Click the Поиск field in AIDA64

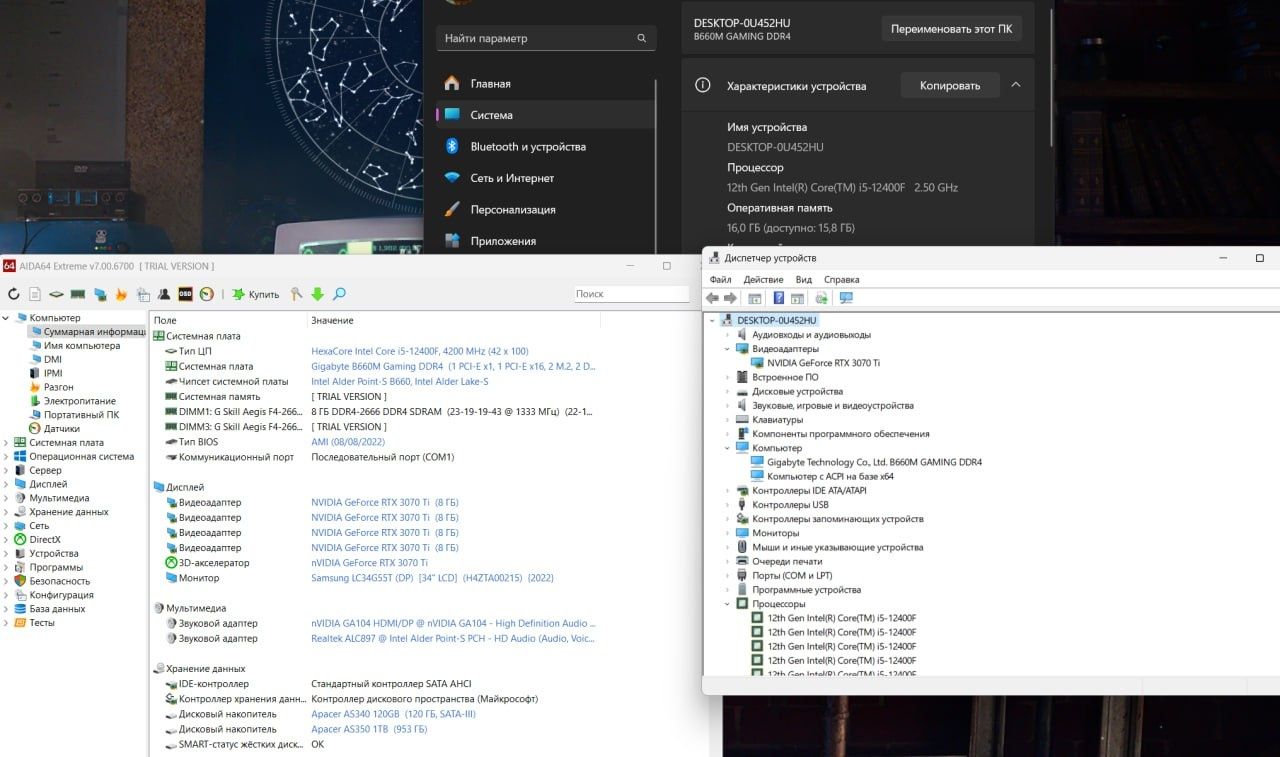point(632,294)
